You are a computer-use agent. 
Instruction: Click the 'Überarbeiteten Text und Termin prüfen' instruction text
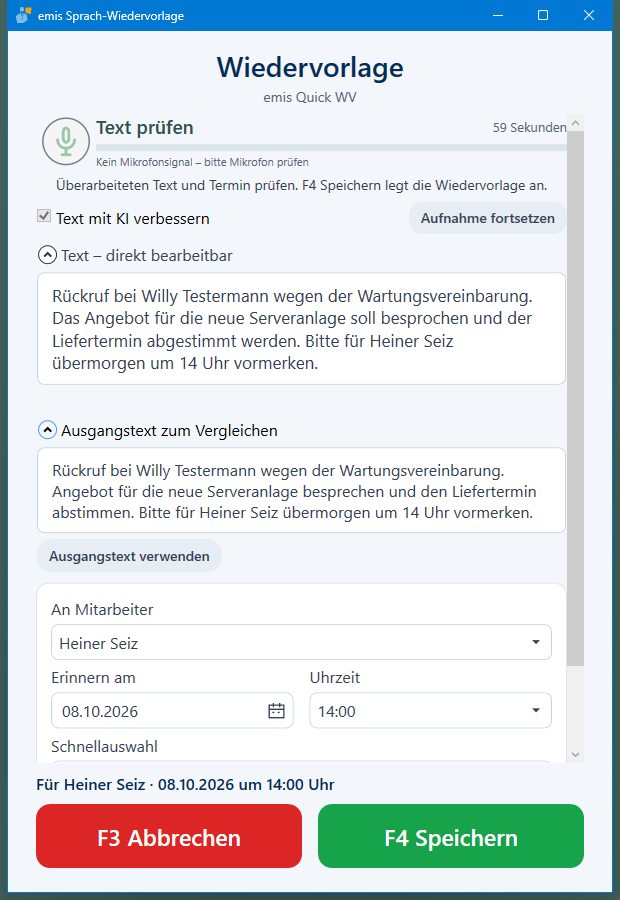[301, 185]
